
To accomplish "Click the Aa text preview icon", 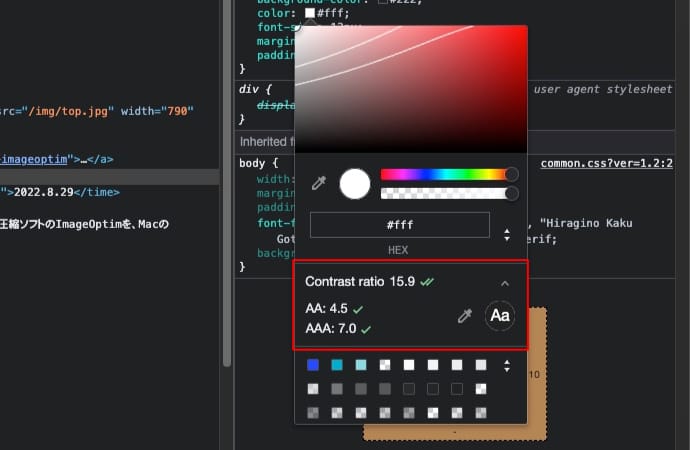I will 500,316.
